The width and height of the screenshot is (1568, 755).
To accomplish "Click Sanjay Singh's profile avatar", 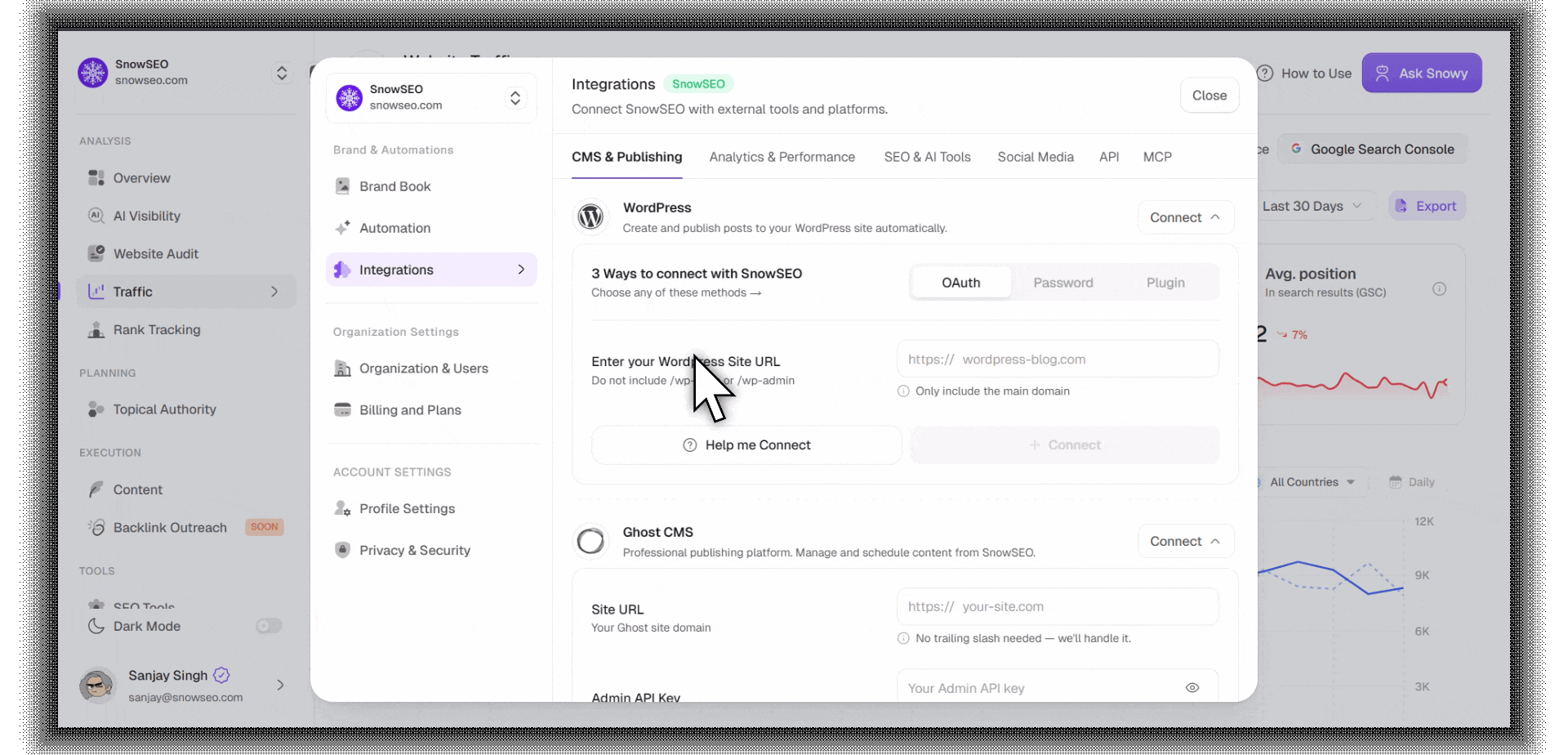I will [97, 686].
